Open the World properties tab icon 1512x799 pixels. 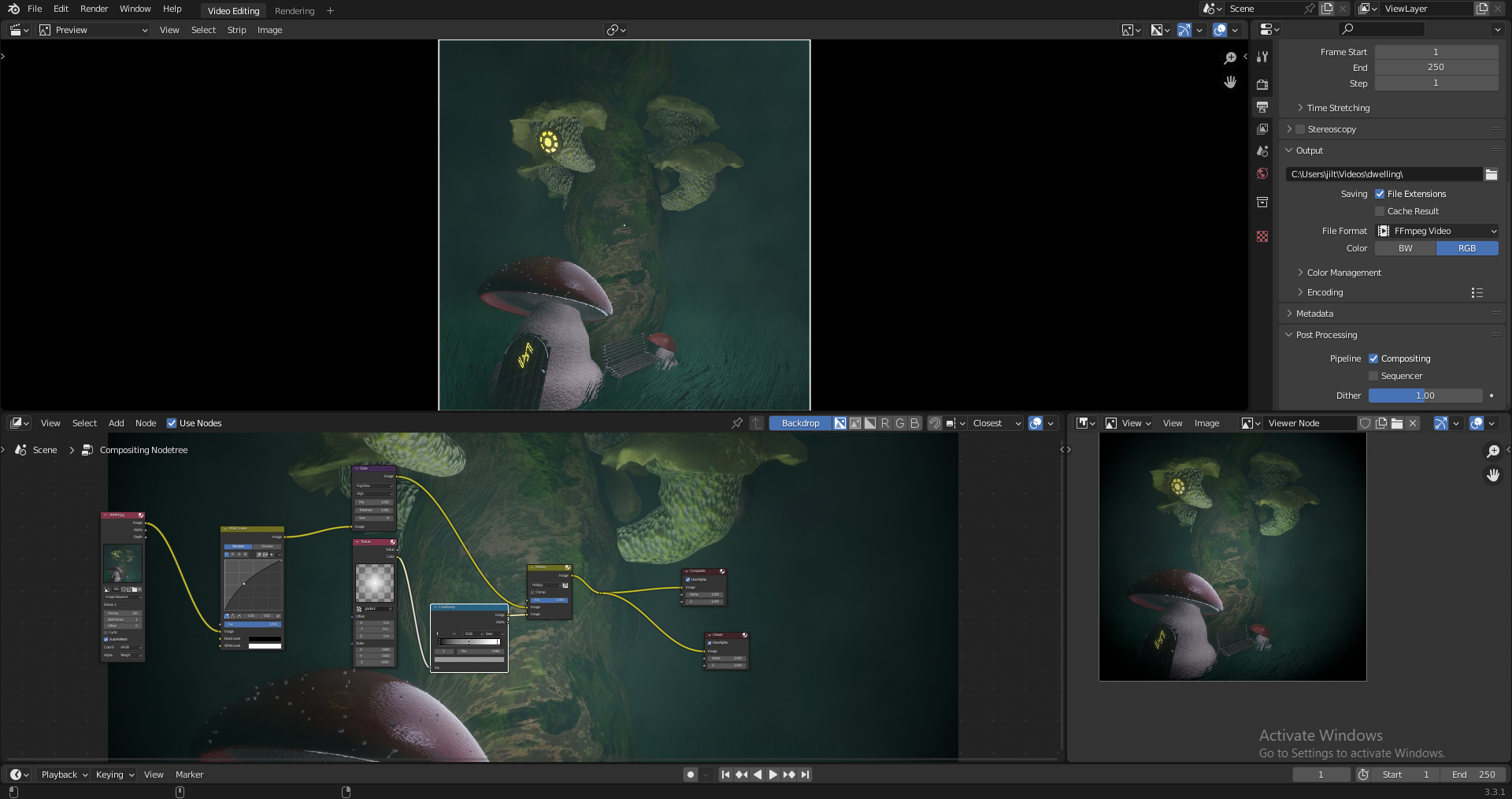[x=1262, y=173]
